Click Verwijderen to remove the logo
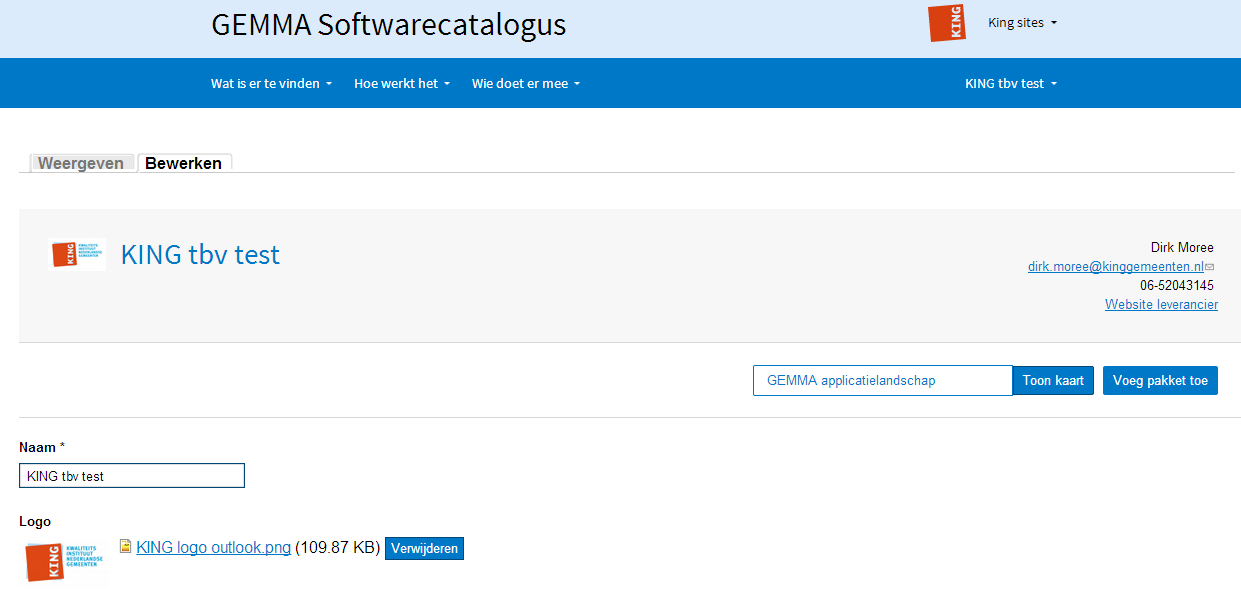The image size is (1241, 614). point(424,548)
